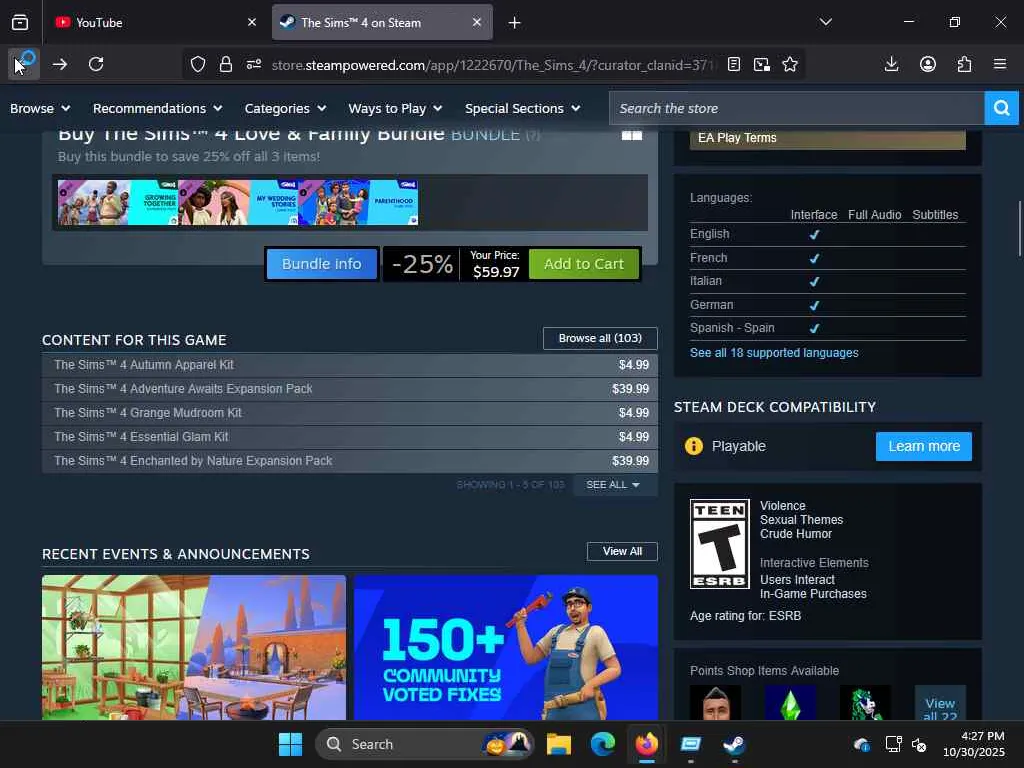This screenshot has height=768, width=1024.
Task: Open the clock showing 4:27 PM
Action: point(974,744)
